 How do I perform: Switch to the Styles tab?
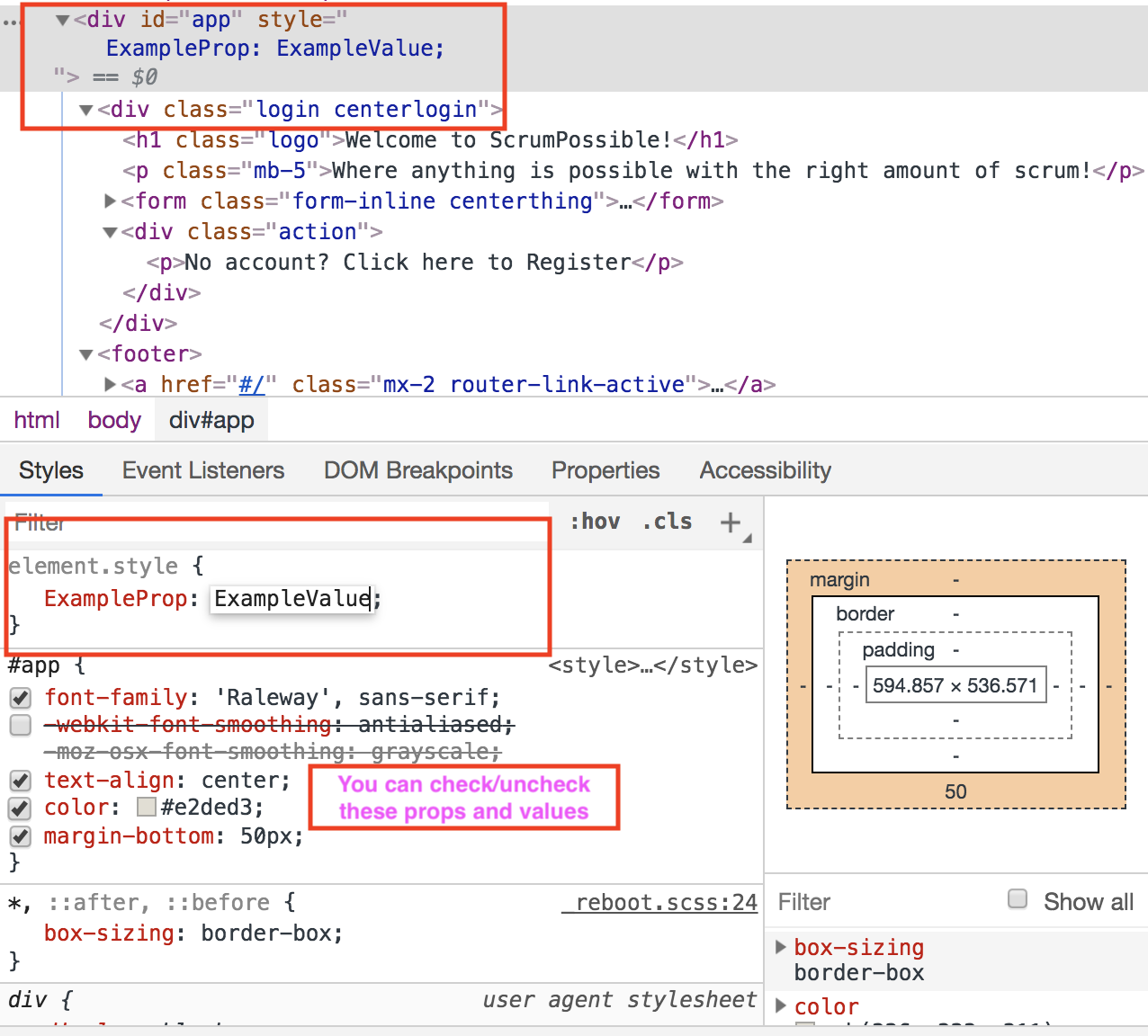coord(51,470)
